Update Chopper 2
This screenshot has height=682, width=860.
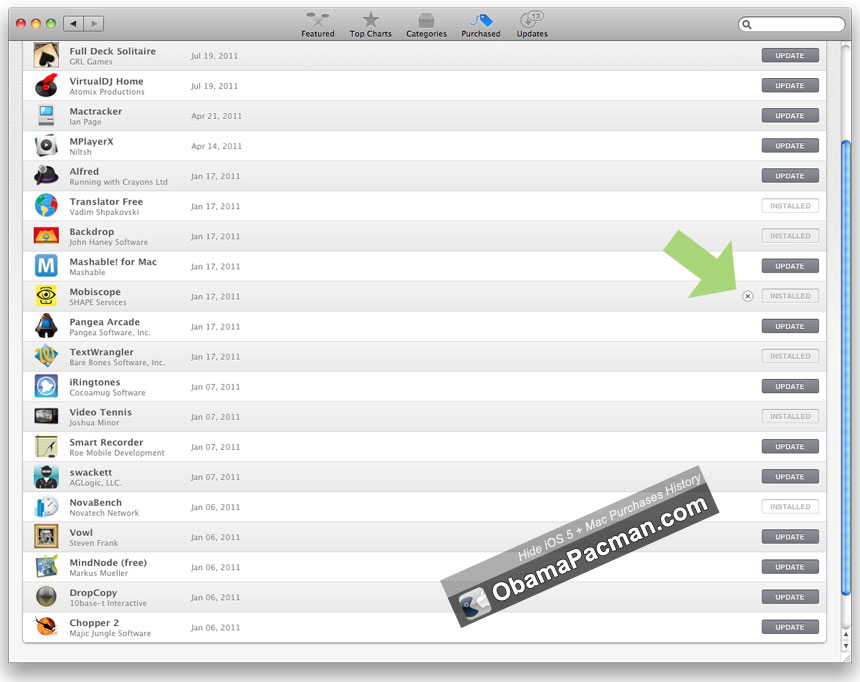pos(790,627)
